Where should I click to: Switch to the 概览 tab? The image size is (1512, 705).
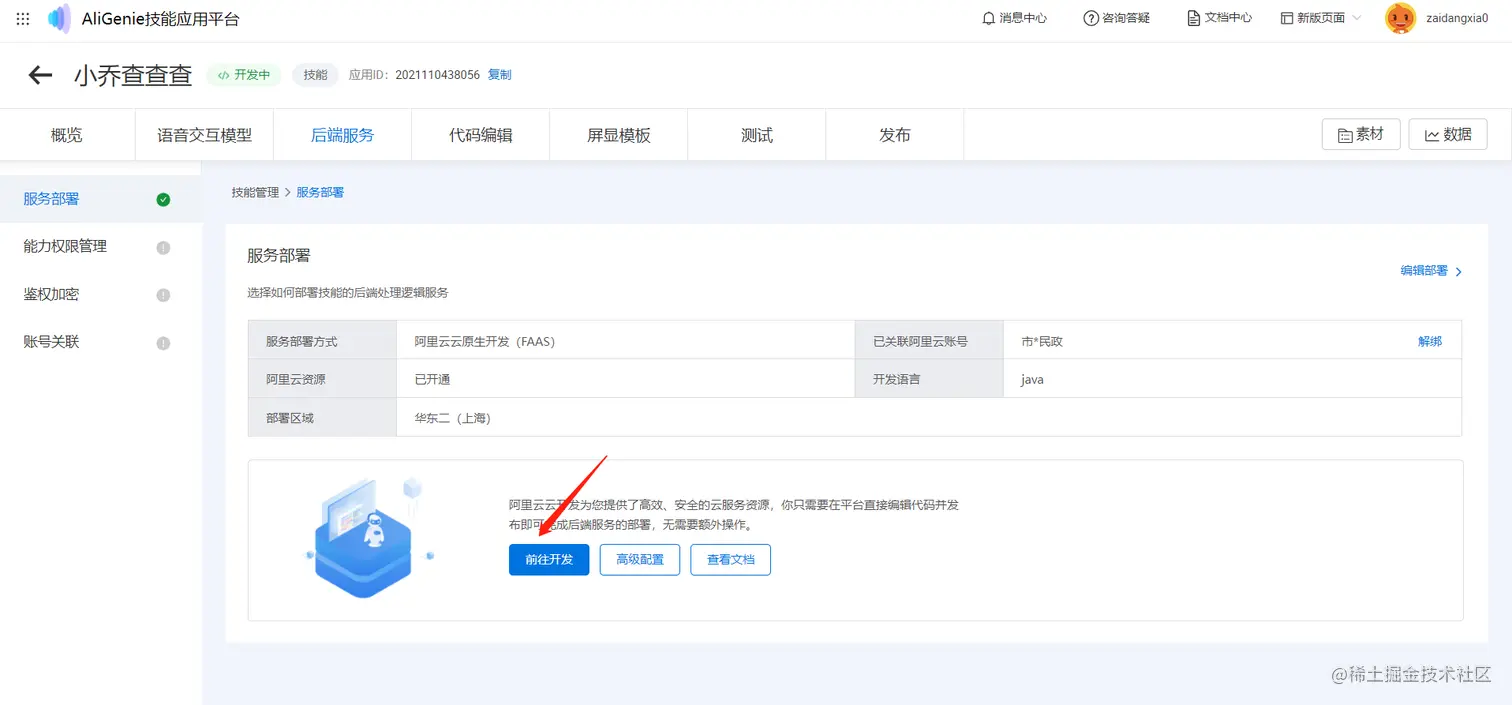(67, 135)
